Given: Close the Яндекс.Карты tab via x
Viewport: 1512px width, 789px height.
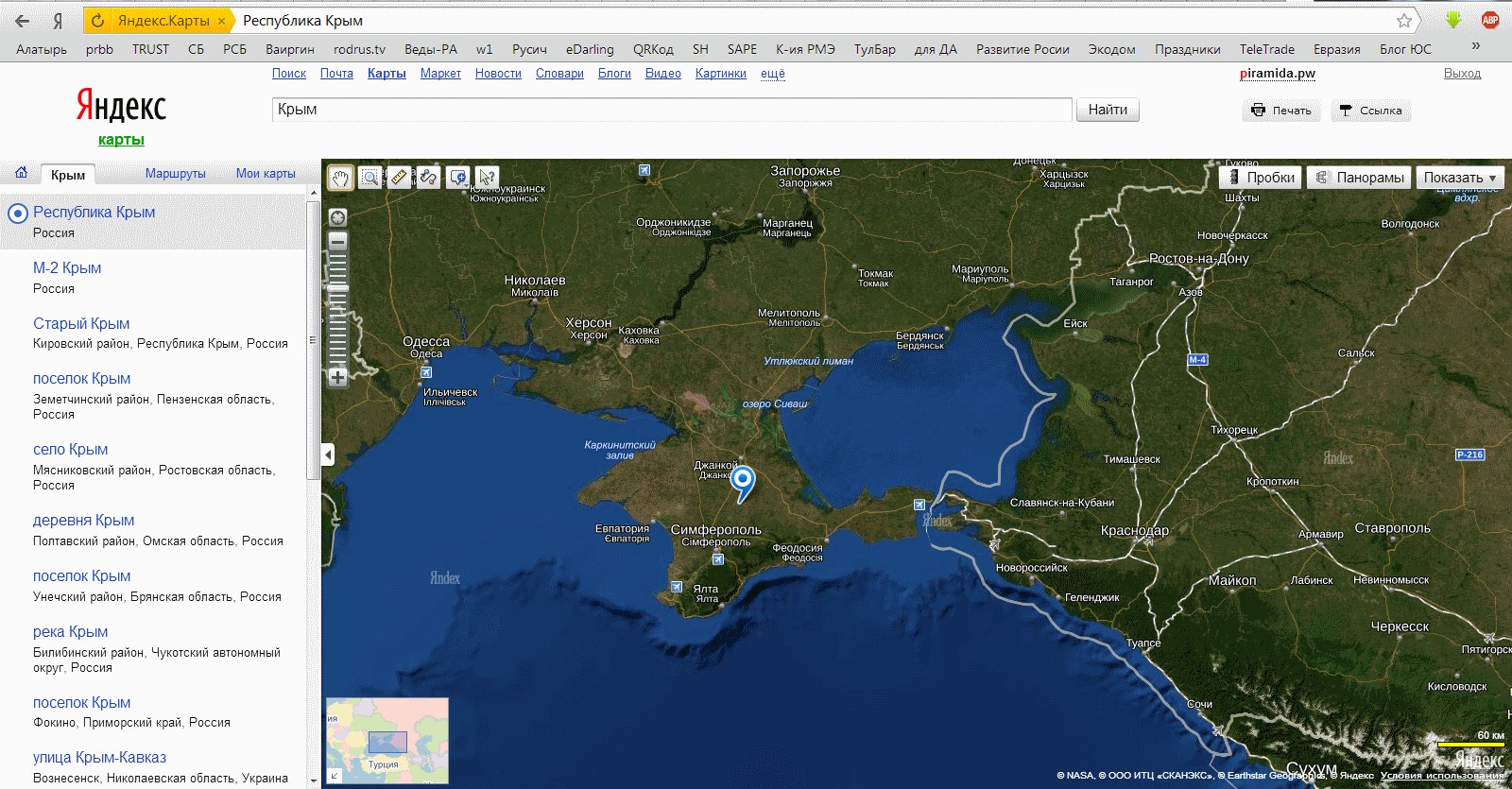Looking at the screenshot, I should coord(221,21).
